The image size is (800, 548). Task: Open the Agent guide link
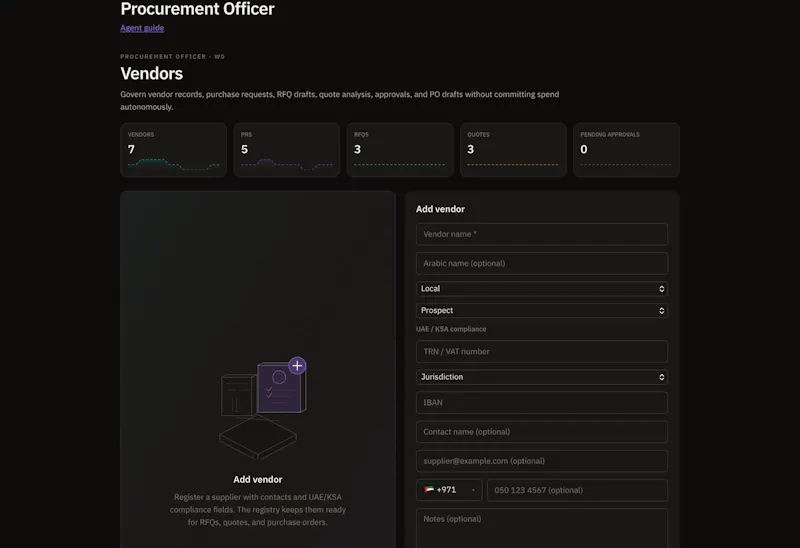[142, 28]
